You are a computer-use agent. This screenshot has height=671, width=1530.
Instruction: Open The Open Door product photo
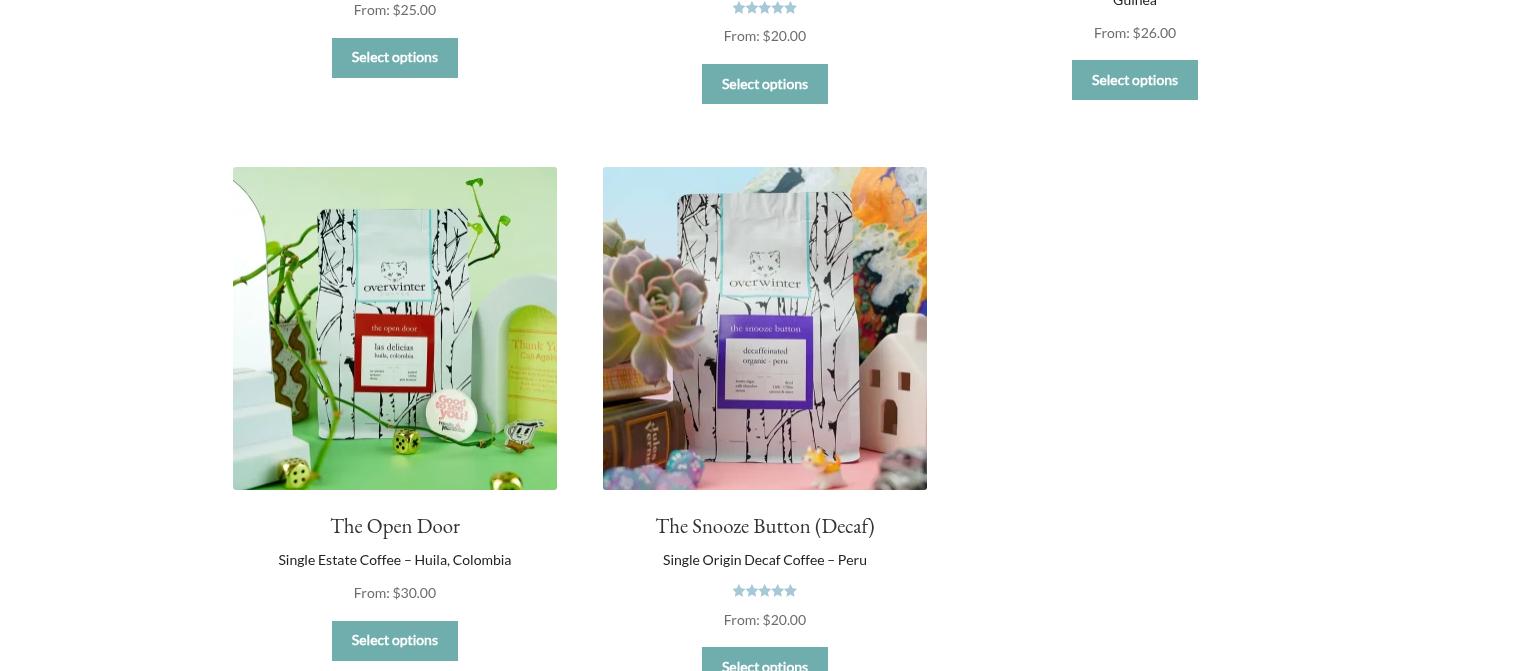click(395, 328)
